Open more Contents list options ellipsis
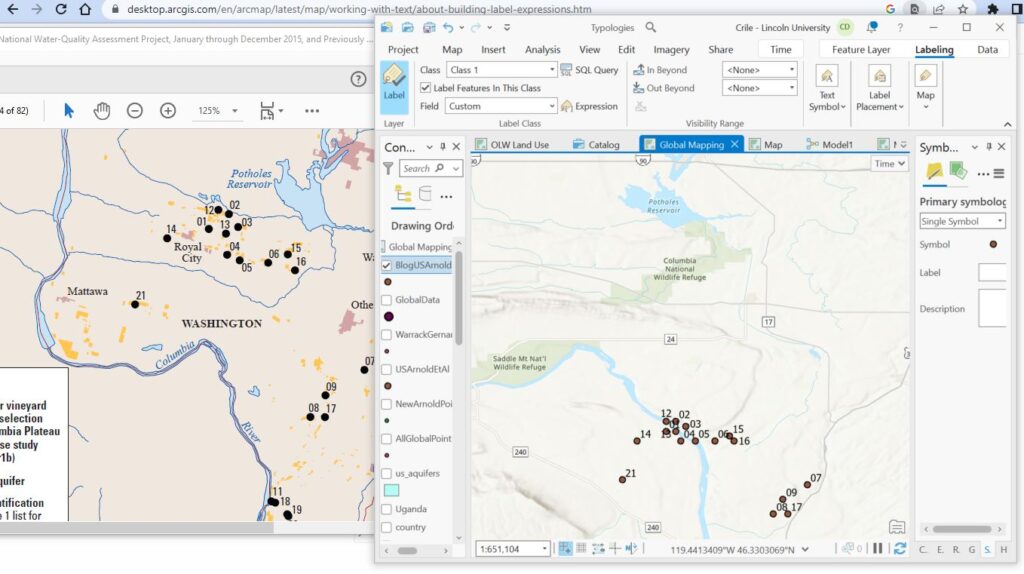Image resolution: width=1024 pixels, height=574 pixels. pos(446,196)
